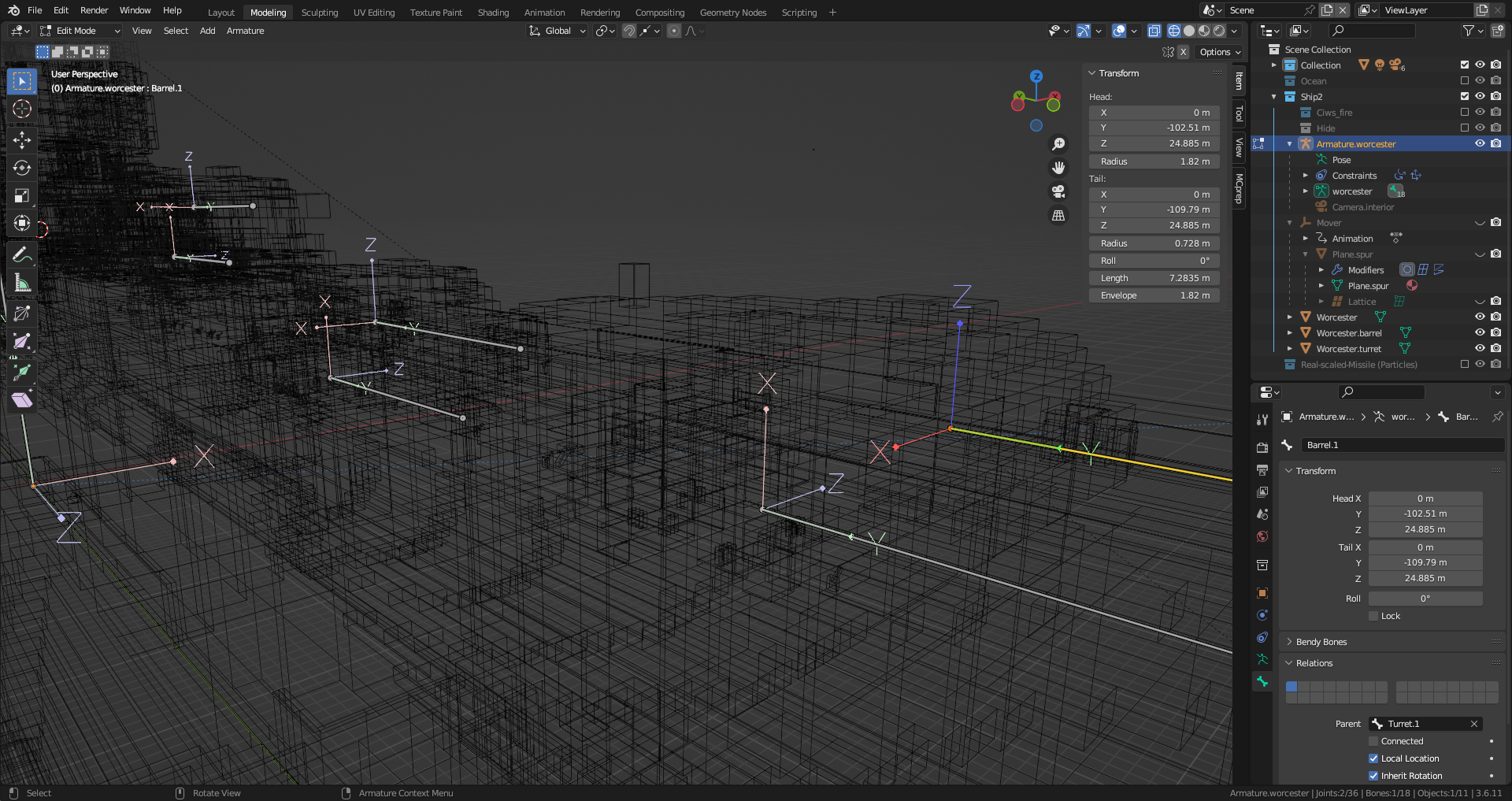Clear the Turret.1 parent field
This screenshot has width=1512, height=801.
point(1474,724)
